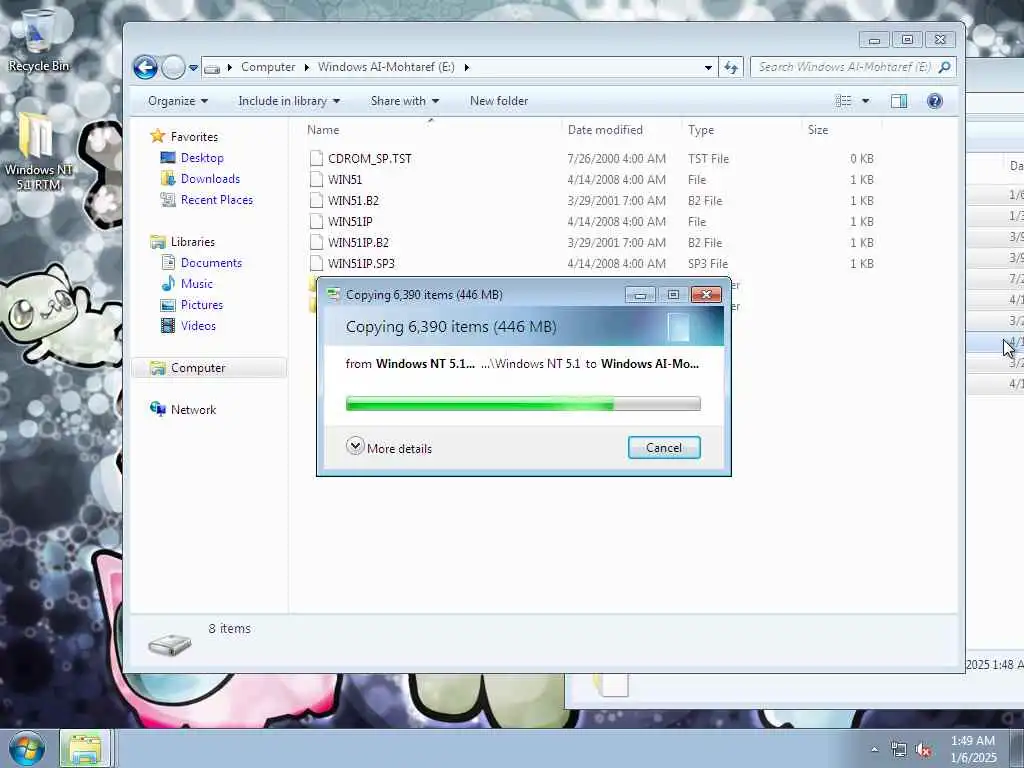Click the Change your view icon
Image resolution: width=1024 pixels, height=768 pixels.
[x=843, y=101]
